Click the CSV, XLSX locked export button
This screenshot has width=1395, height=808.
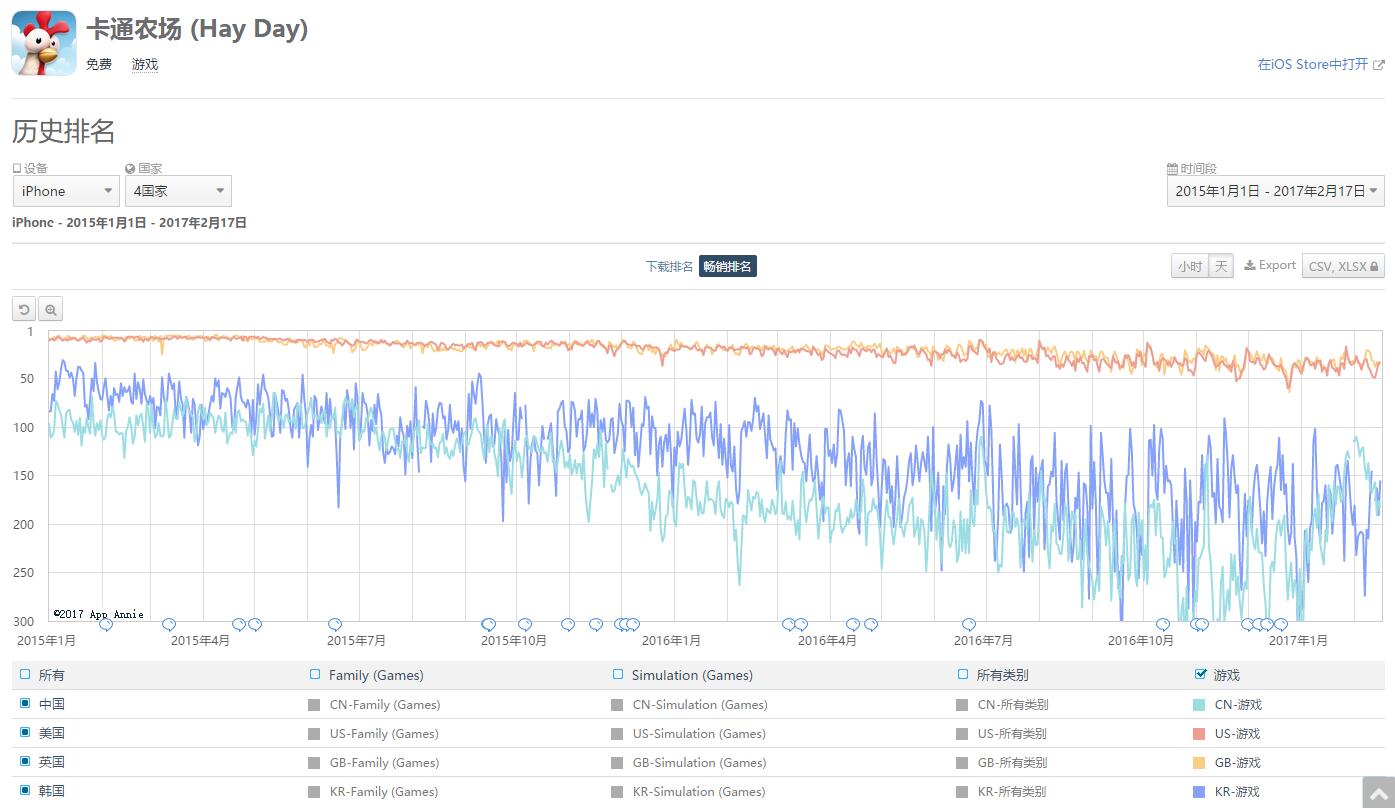coord(1343,266)
